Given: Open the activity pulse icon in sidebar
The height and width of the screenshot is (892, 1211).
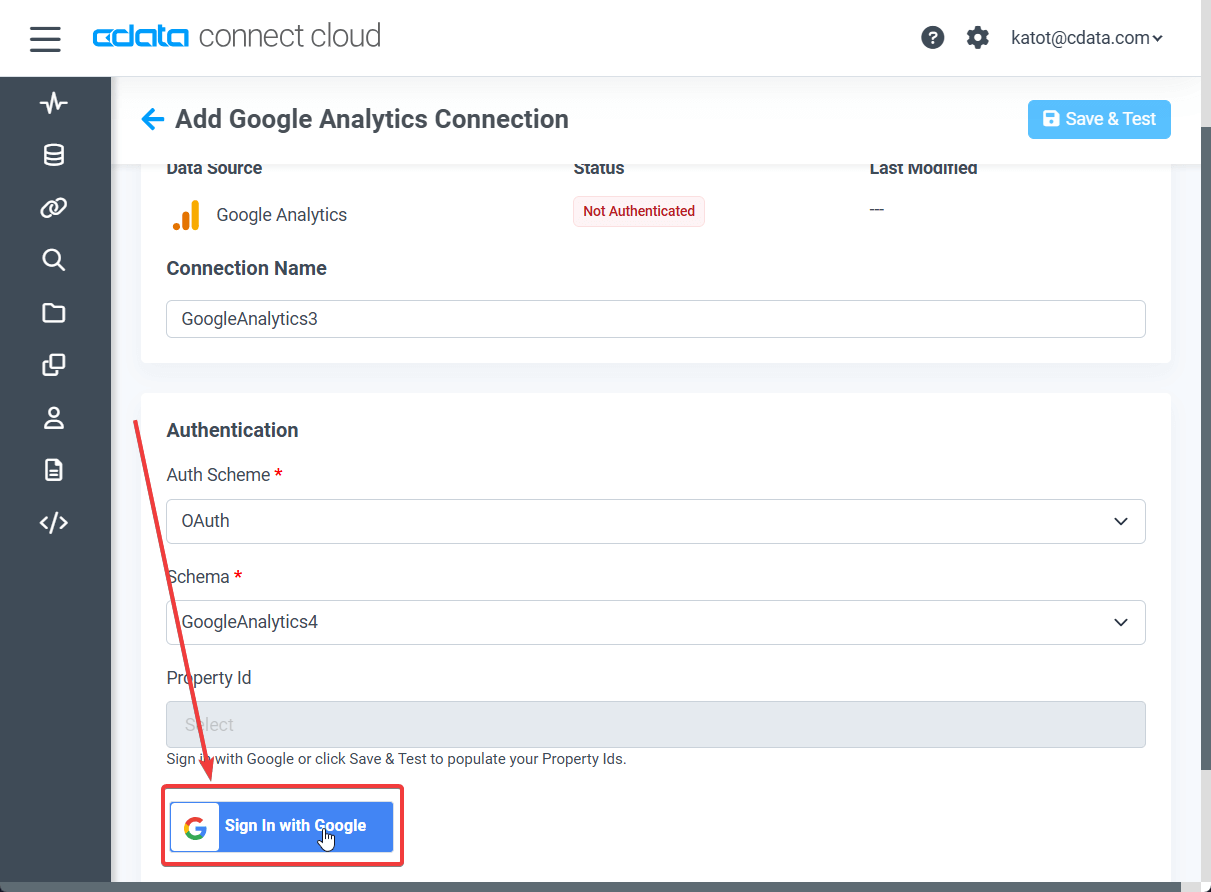Looking at the screenshot, I should pyautogui.click(x=54, y=103).
